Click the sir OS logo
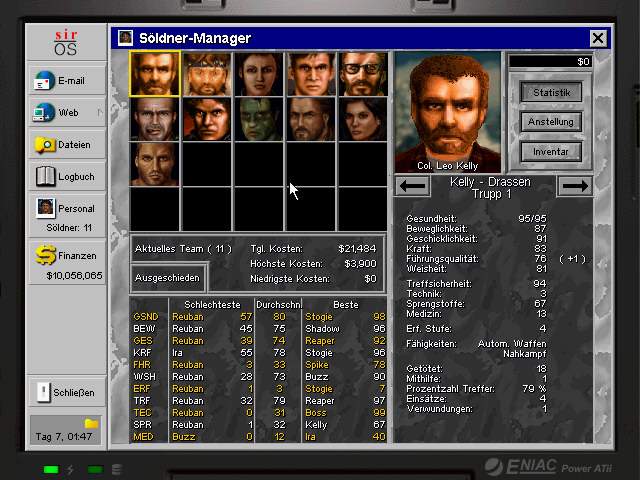This screenshot has width=640, height=480. (x=66, y=42)
